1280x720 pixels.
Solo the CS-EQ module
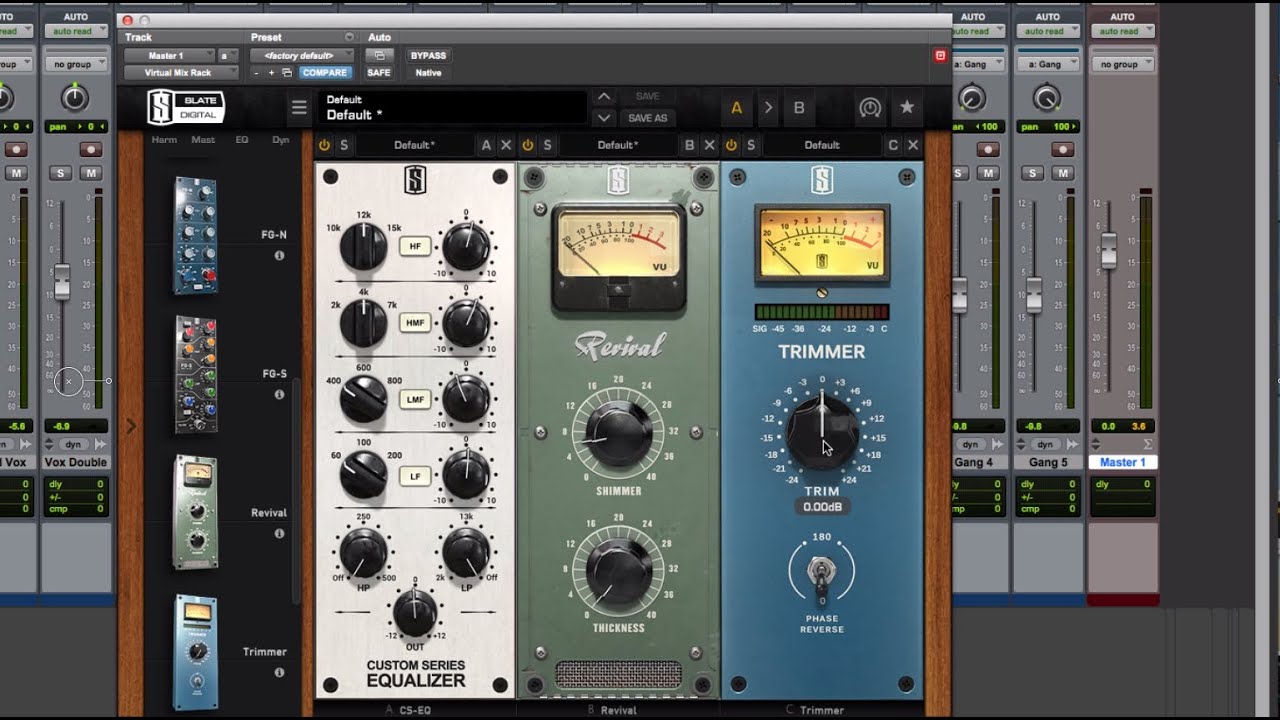pyautogui.click(x=344, y=145)
